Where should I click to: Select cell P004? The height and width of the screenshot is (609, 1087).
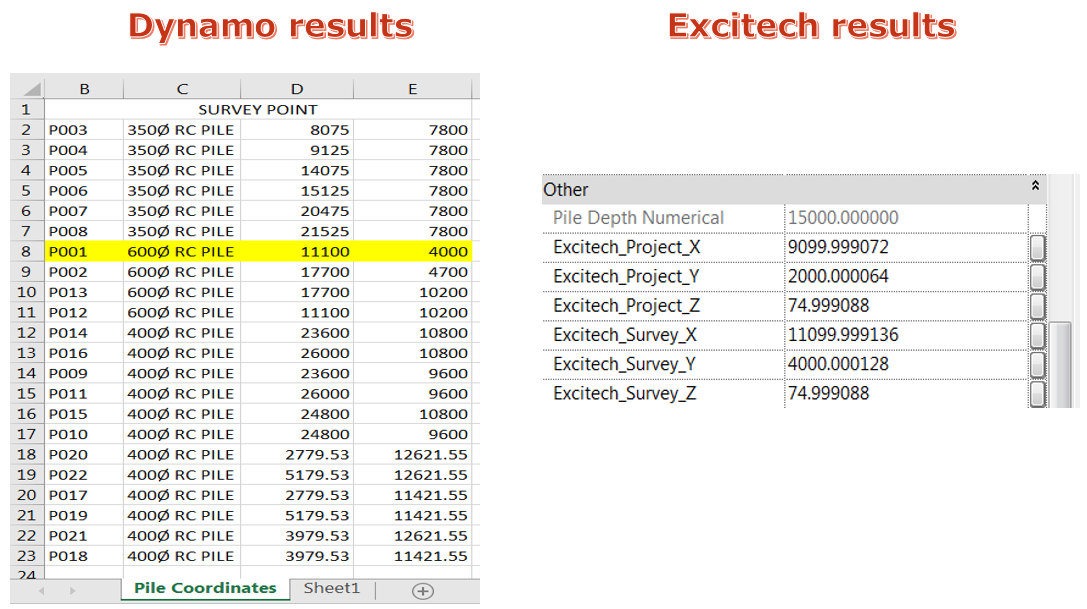[85, 150]
